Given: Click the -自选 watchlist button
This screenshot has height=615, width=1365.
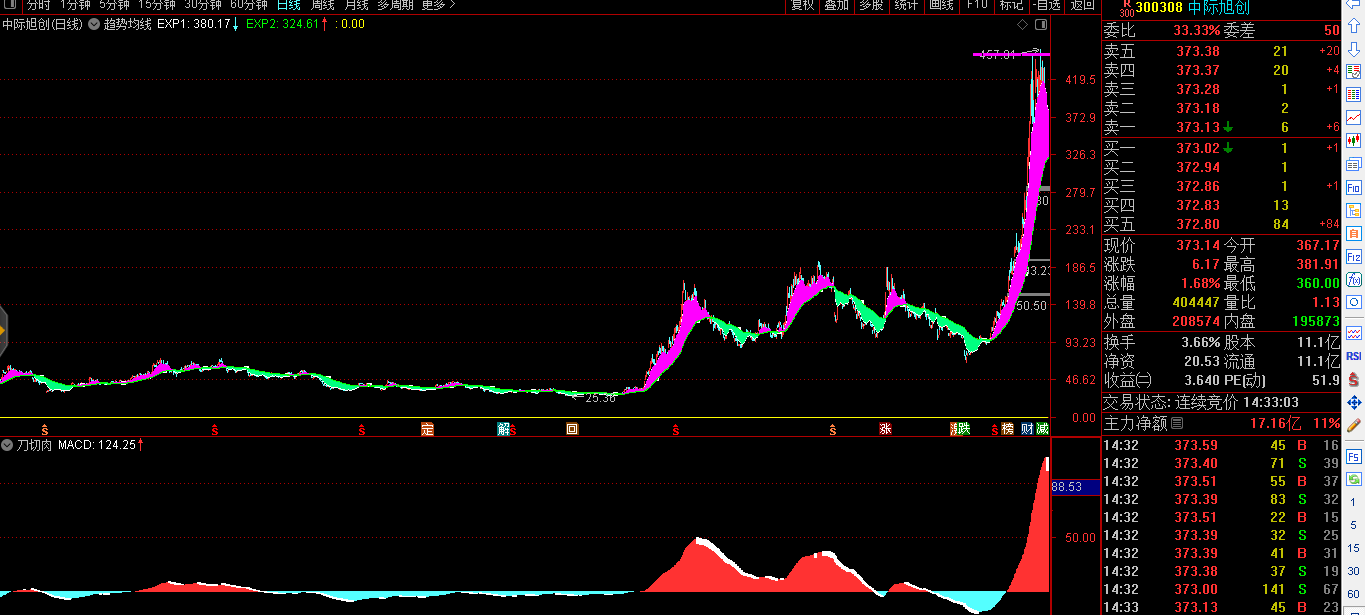Looking at the screenshot, I should (x=1046, y=5).
